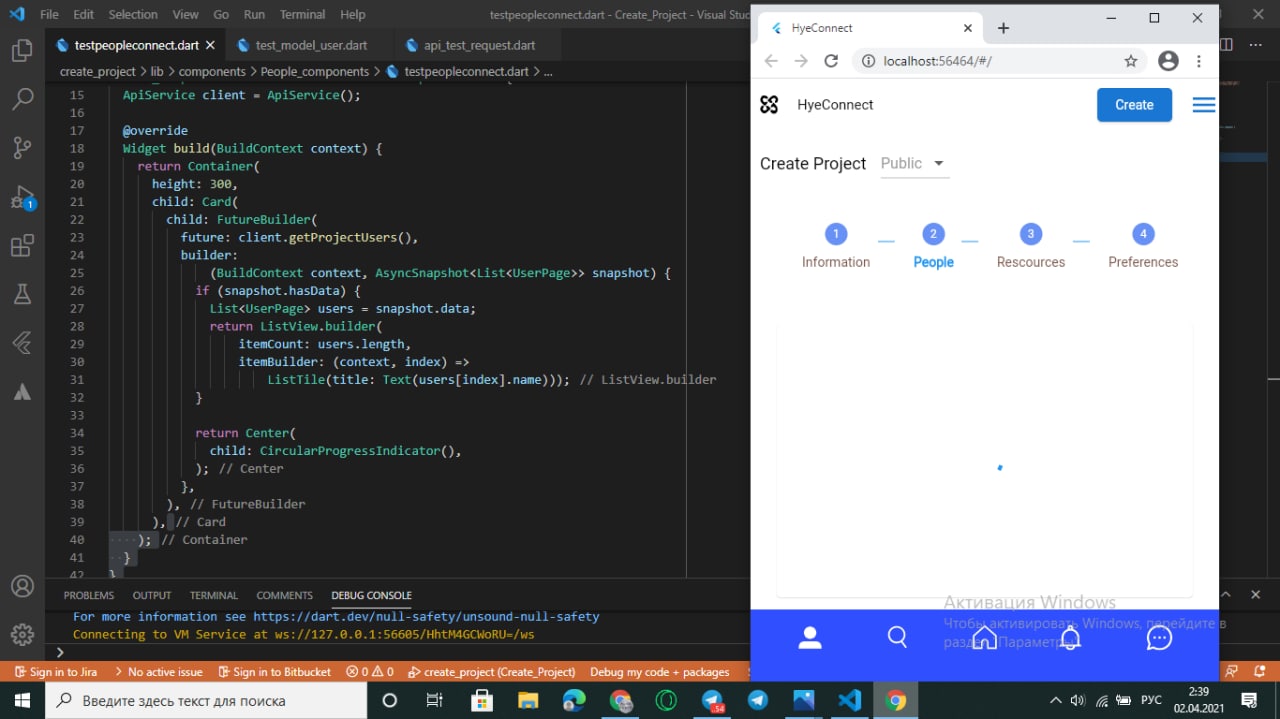Click the Create button in HyeConnect
1280x719 pixels.
click(x=1134, y=105)
